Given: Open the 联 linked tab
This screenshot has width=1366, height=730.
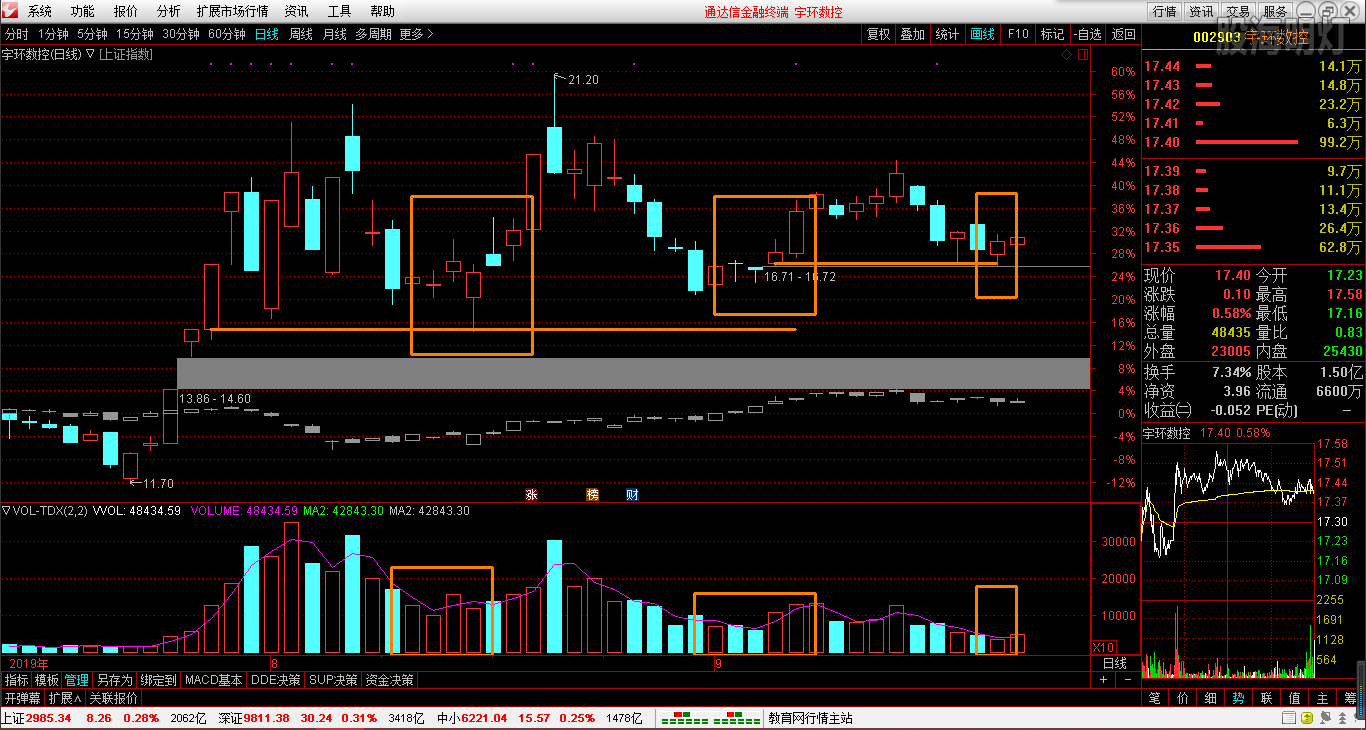Looking at the screenshot, I should tap(1266, 698).
